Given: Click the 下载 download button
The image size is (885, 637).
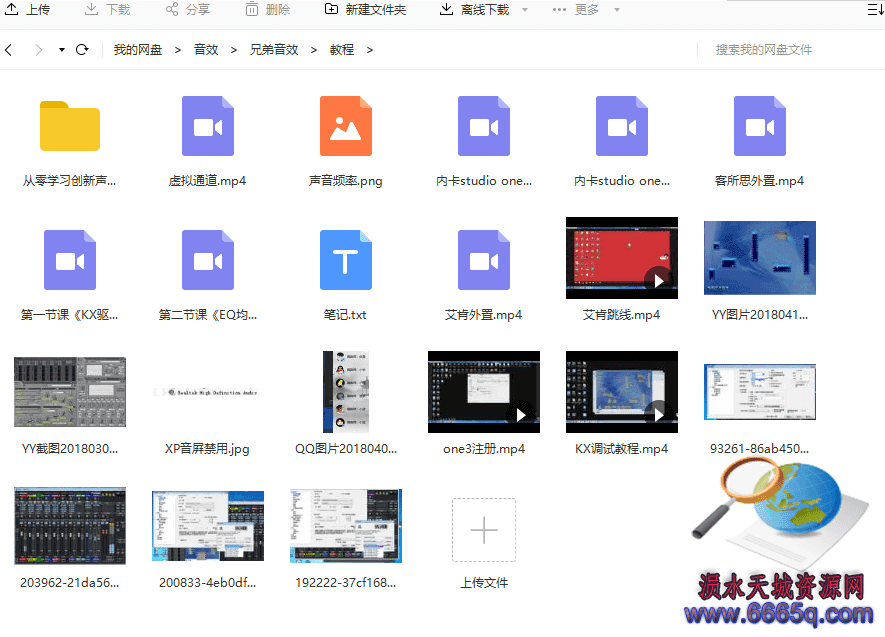Looking at the screenshot, I should (107, 10).
